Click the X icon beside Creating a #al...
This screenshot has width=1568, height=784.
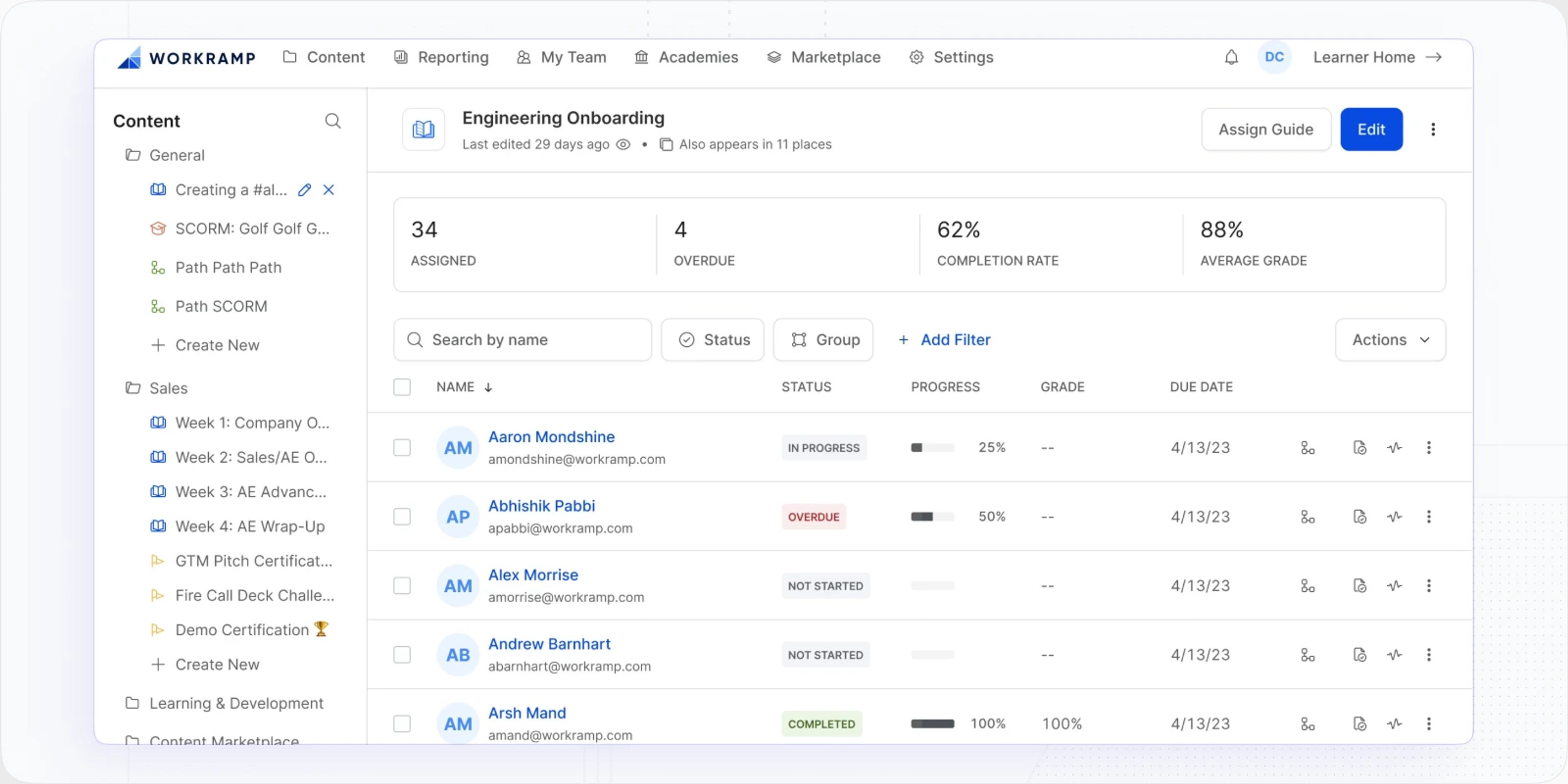pos(329,190)
